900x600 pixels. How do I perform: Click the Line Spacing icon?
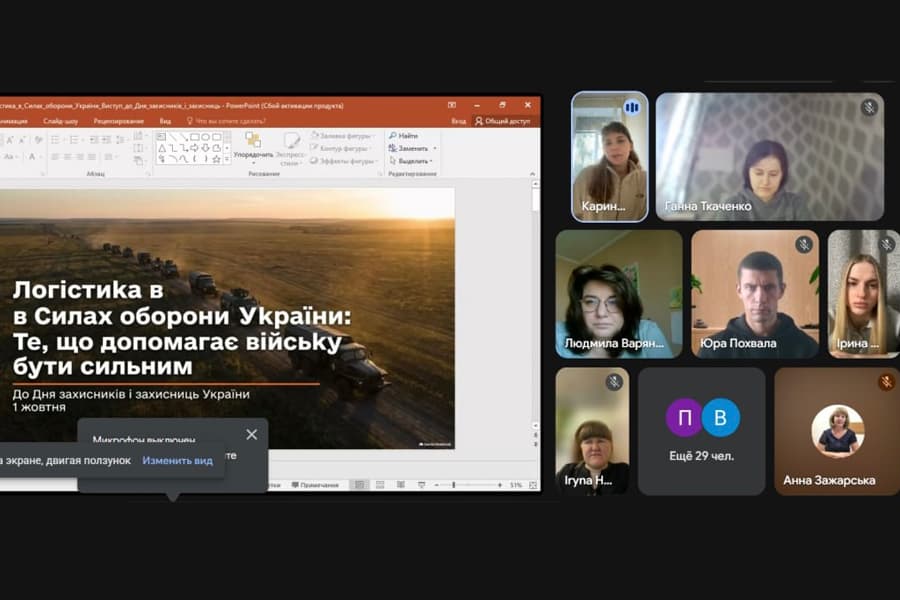(x=121, y=140)
